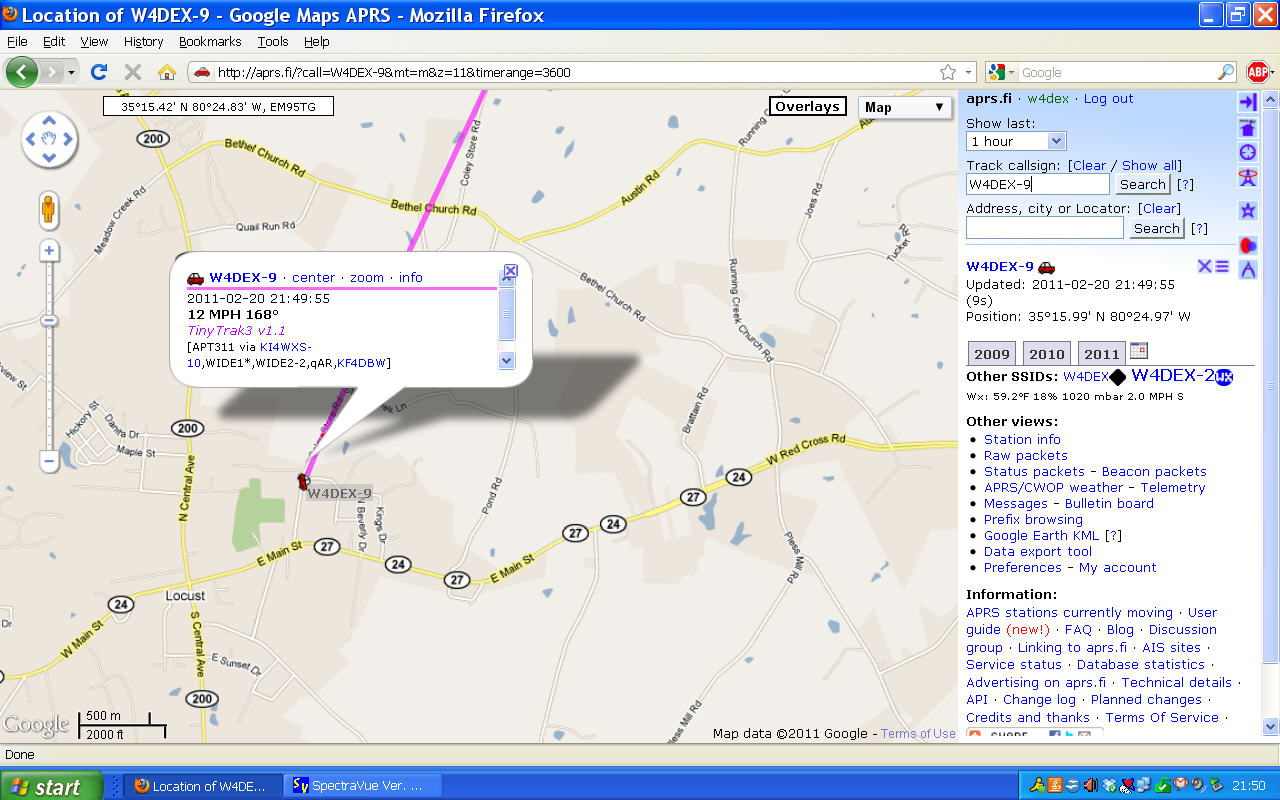This screenshot has height=800, width=1280.
Task: Toggle the Overlays button on map
Action: click(807, 107)
